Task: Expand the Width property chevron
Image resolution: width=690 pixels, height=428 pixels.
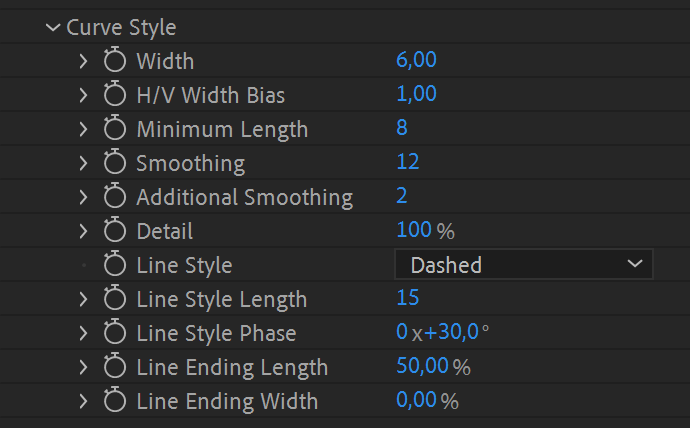Action: pyautogui.click(x=84, y=61)
